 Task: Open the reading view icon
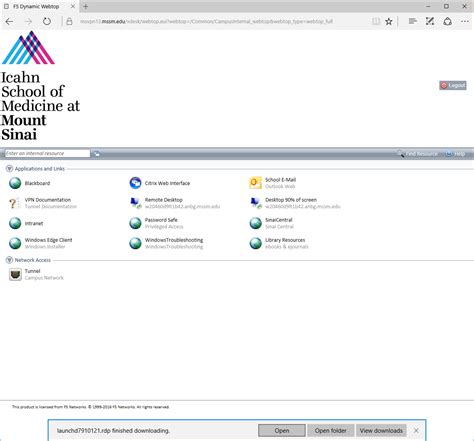(x=376, y=22)
